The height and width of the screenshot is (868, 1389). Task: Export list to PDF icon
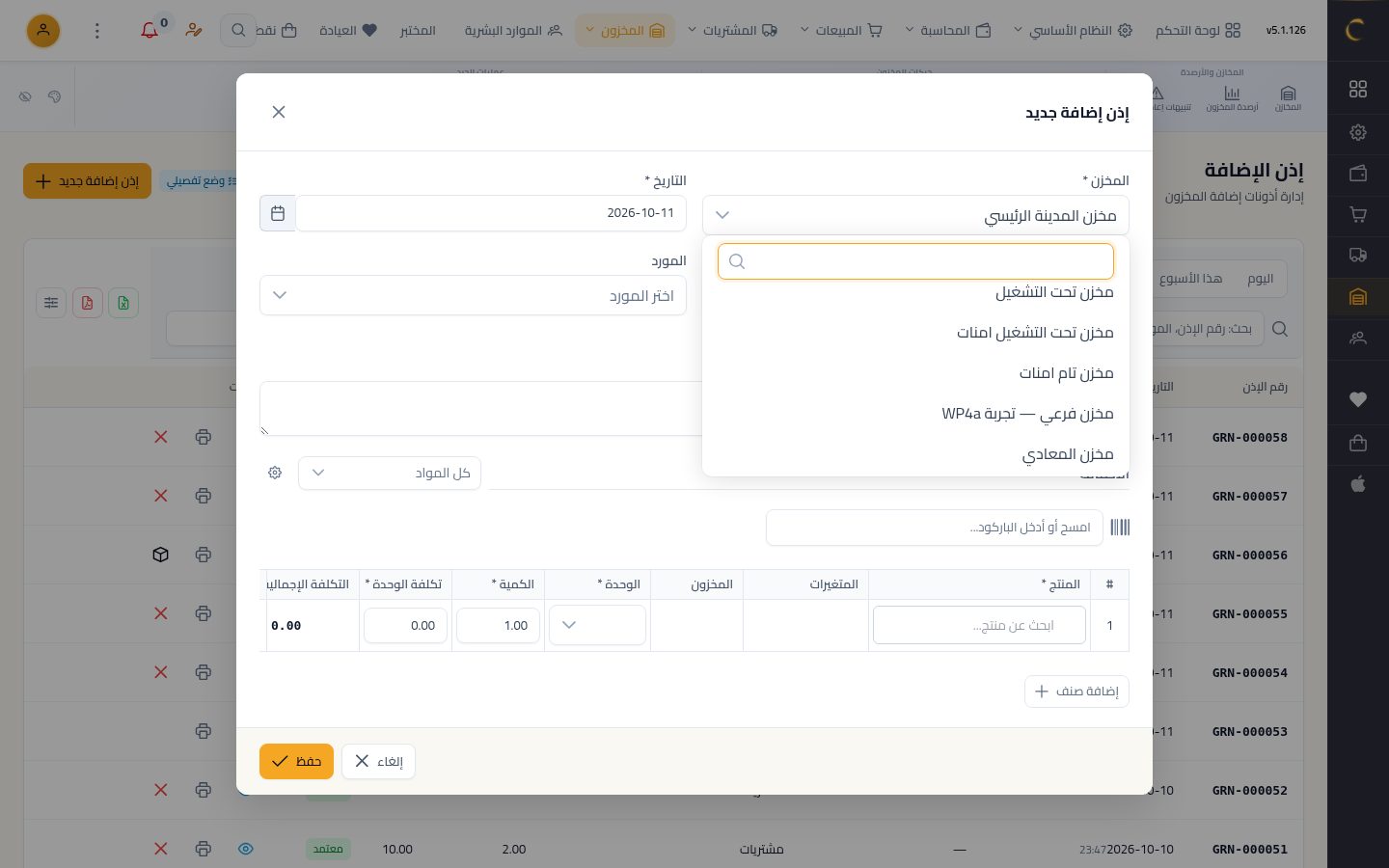[87, 303]
